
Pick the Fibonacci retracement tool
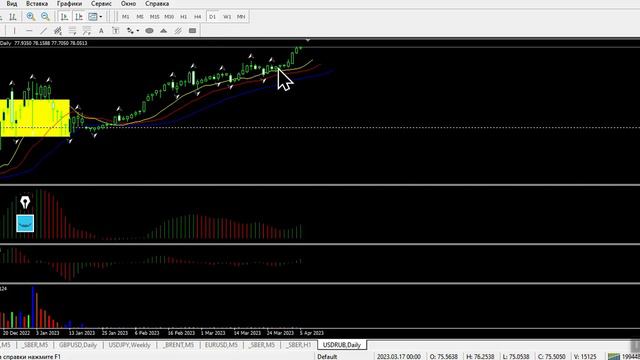[x=72, y=31]
